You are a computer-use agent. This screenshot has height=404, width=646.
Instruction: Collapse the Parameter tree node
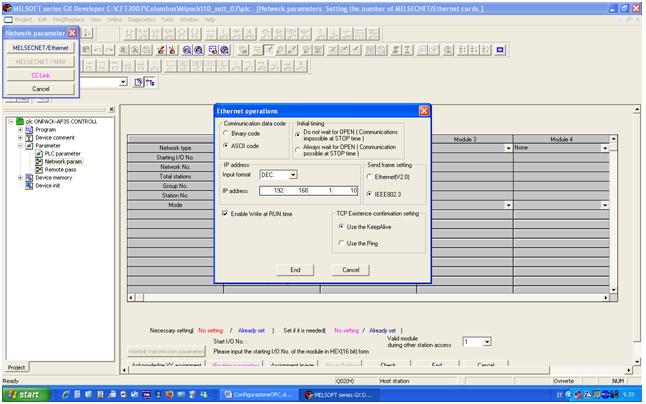click(x=20, y=145)
